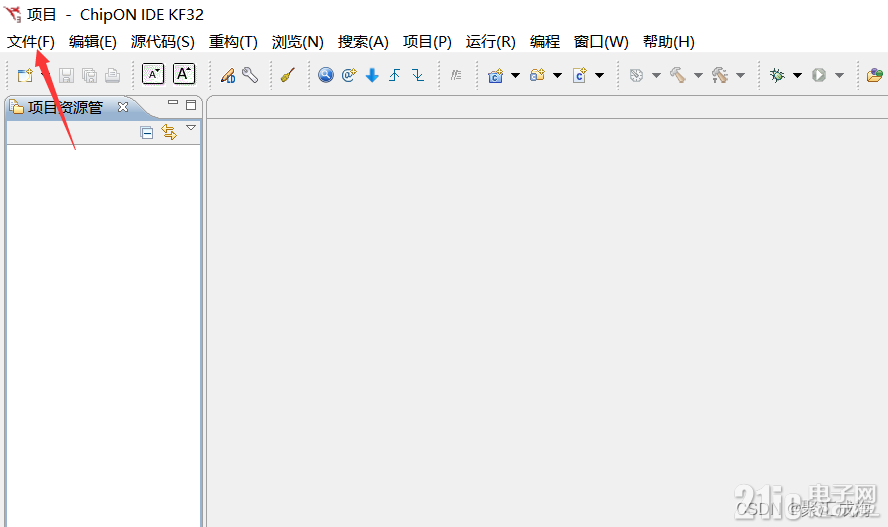Maximize the project explorer panel
The height and width of the screenshot is (527, 888).
pos(191,105)
